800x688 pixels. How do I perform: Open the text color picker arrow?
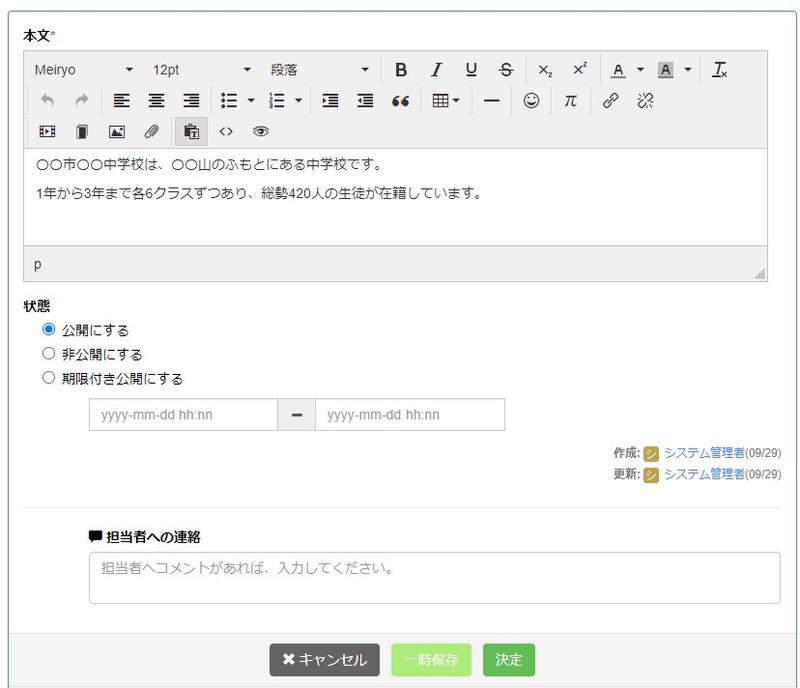tap(640, 70)
